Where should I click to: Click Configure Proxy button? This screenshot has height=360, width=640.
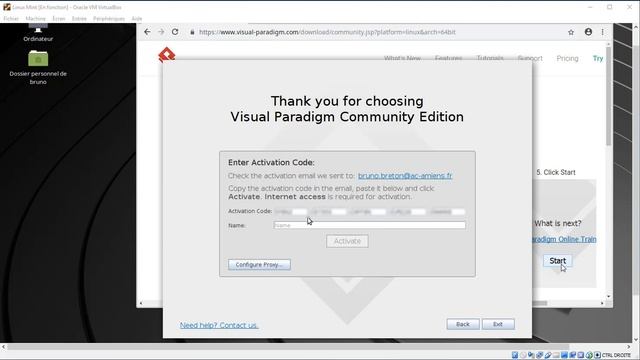pyautogui.click(x=259, y=264)
